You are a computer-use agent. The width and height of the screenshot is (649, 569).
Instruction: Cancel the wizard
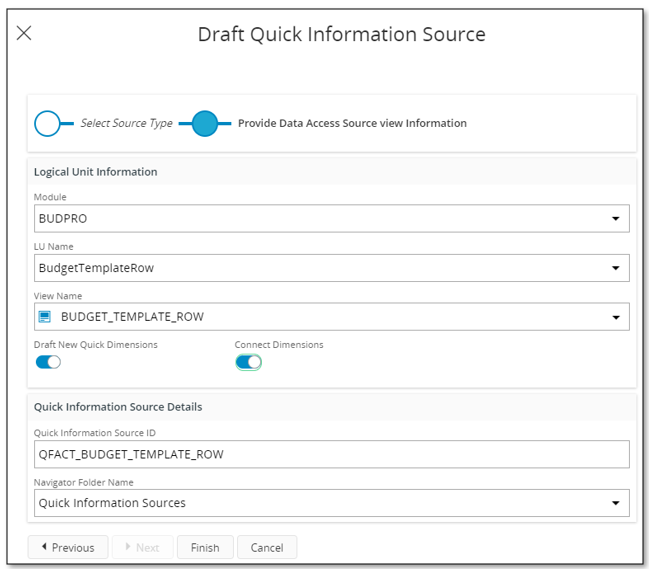[x=267, y=547]
